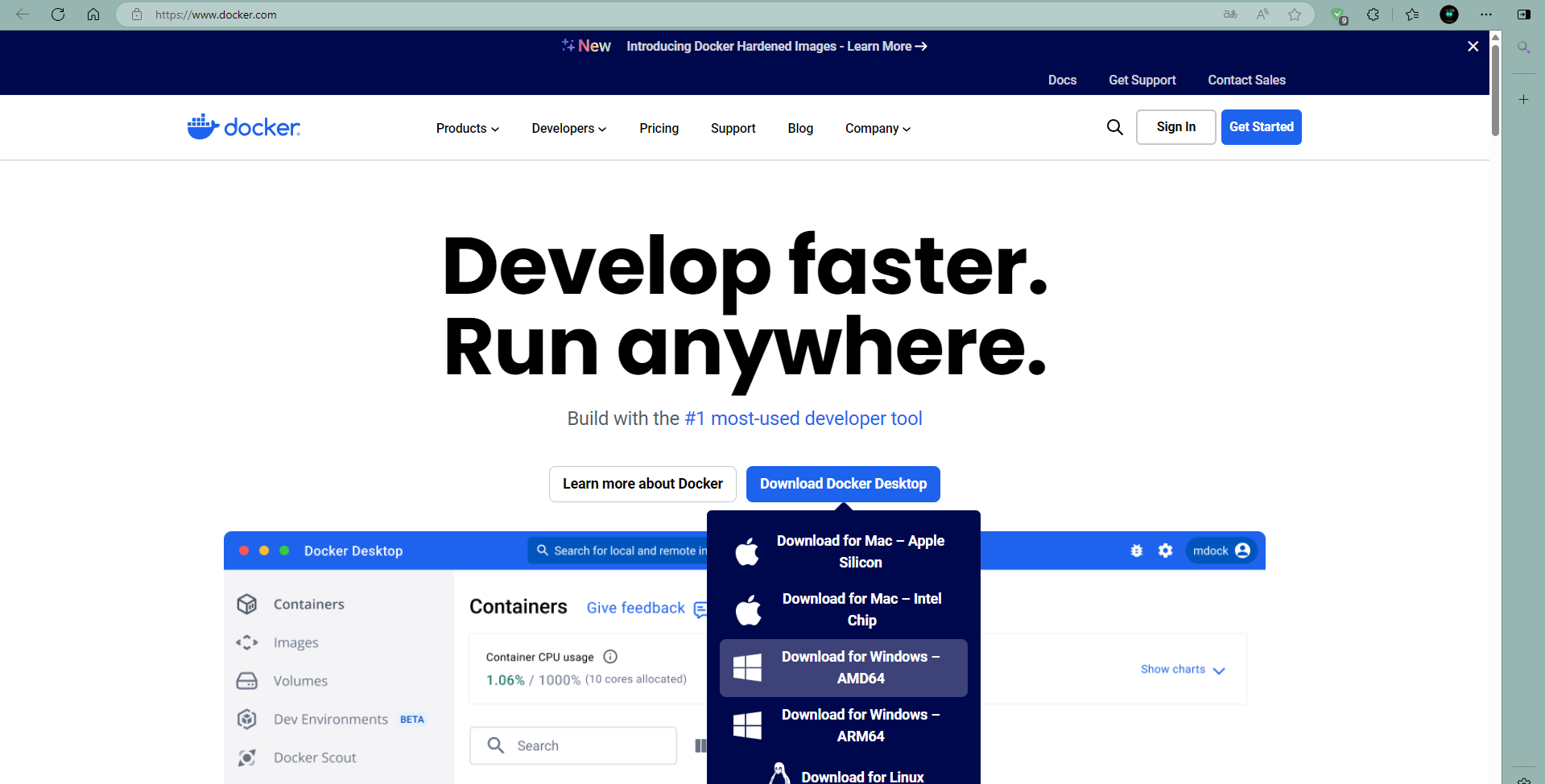Viewport: 1545px width, 784px height.
Task: Expand the Products dropdown menu
Action: 468,128
